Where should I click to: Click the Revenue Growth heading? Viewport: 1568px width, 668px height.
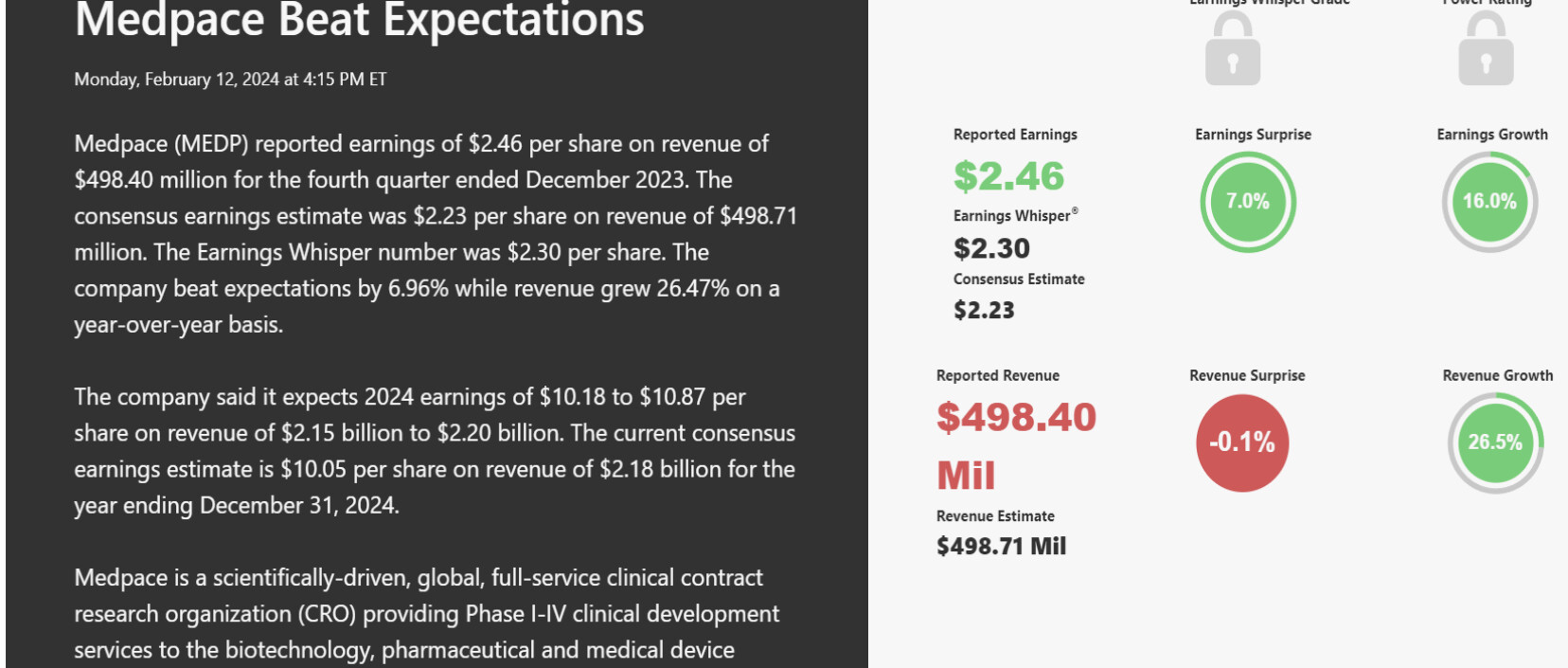coord(1497,375)
